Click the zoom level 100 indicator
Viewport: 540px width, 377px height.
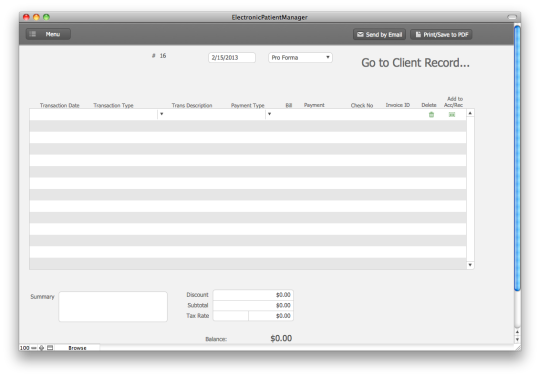[x=24, y=348]
